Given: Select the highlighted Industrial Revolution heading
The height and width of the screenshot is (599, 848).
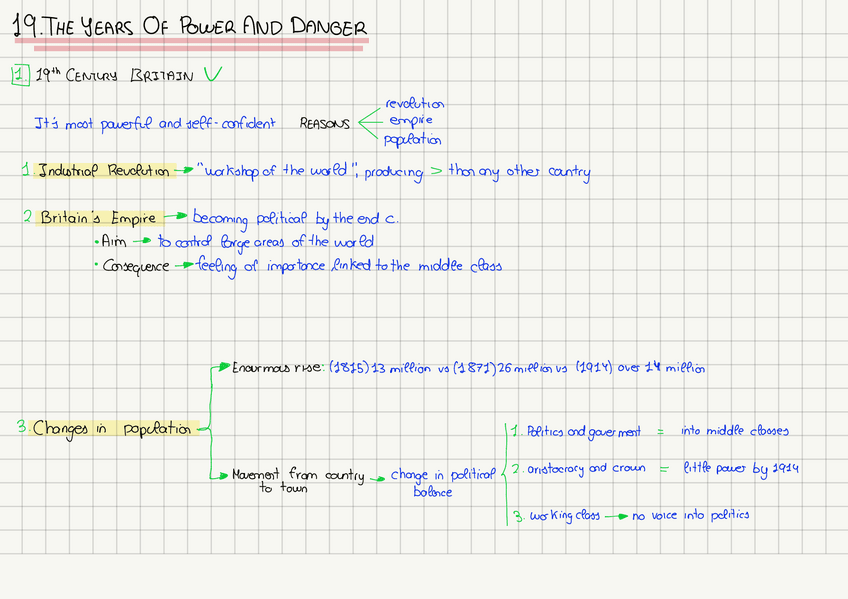Looking at the screenshot, I should pos(104,171).
